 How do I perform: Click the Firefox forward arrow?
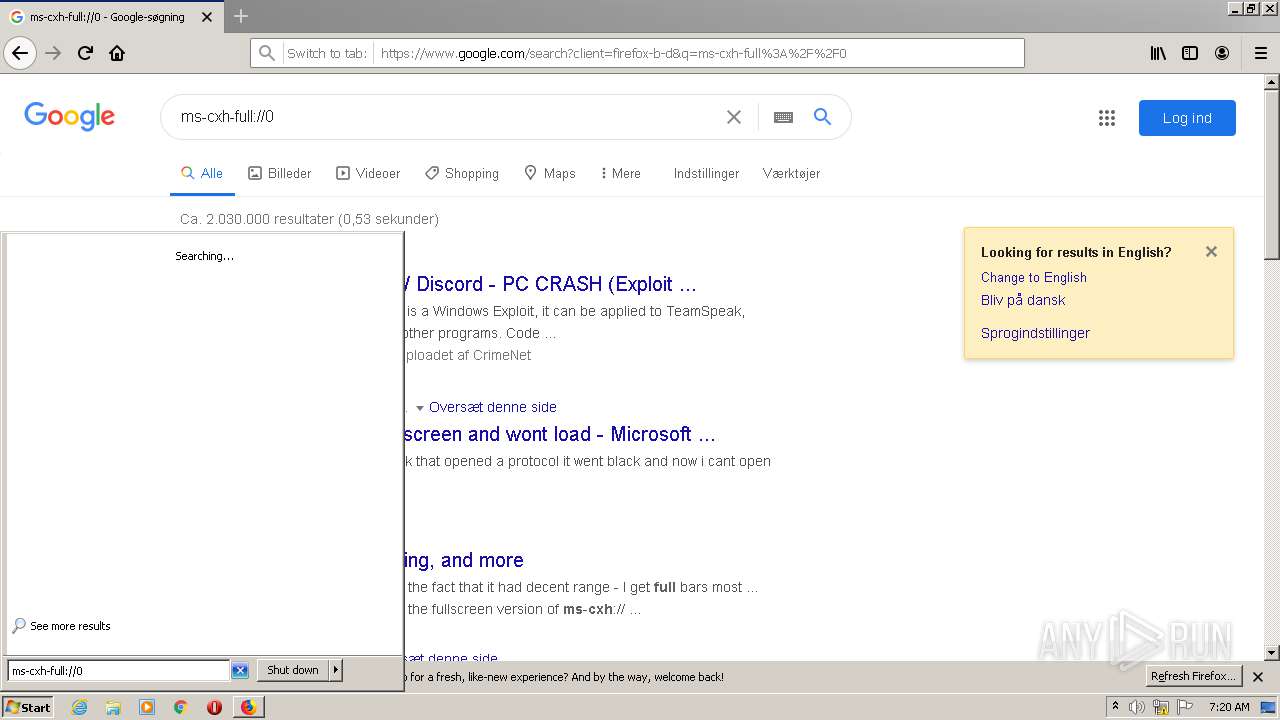[54, 53]
